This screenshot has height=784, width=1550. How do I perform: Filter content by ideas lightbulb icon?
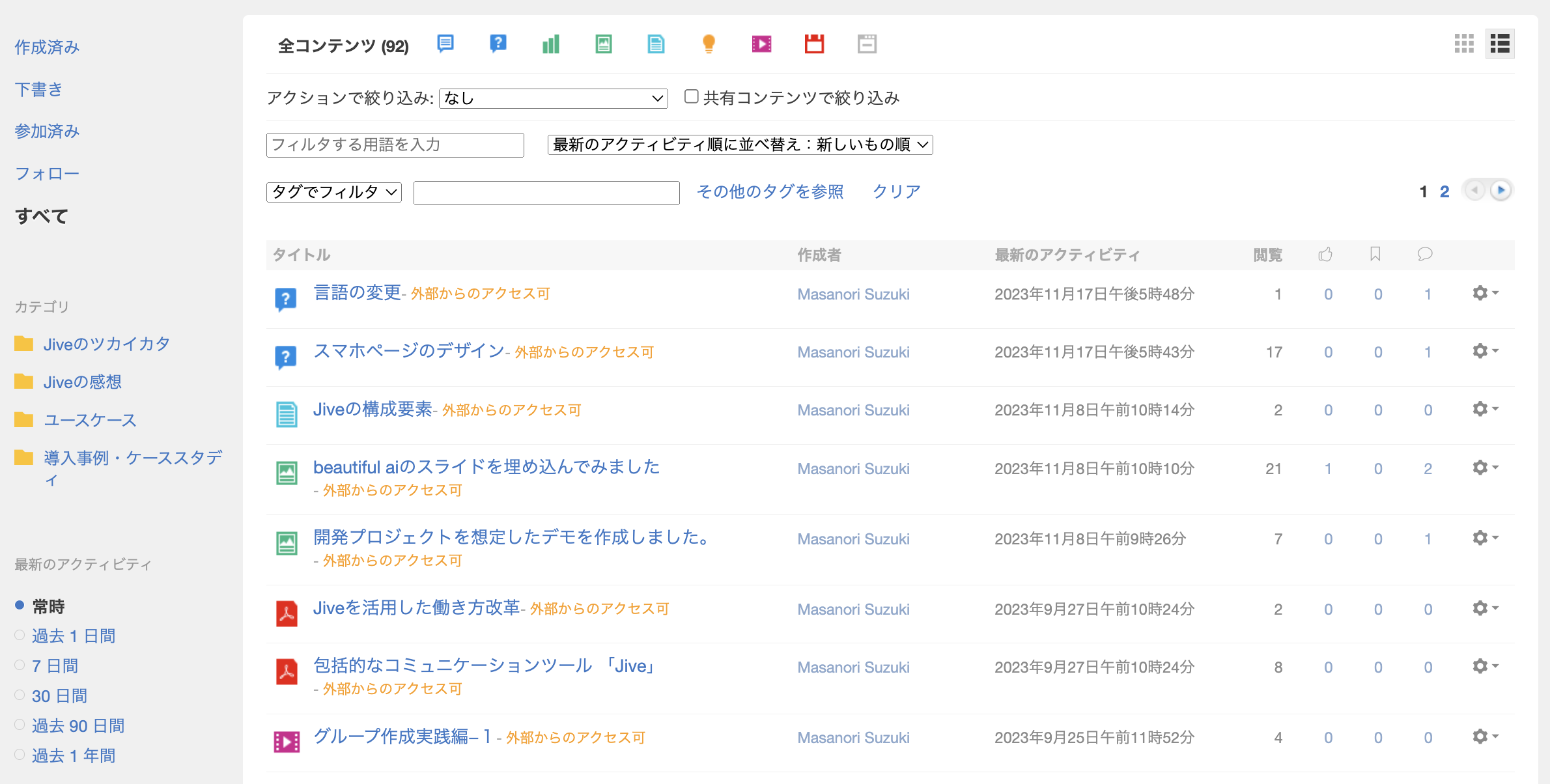709,44
